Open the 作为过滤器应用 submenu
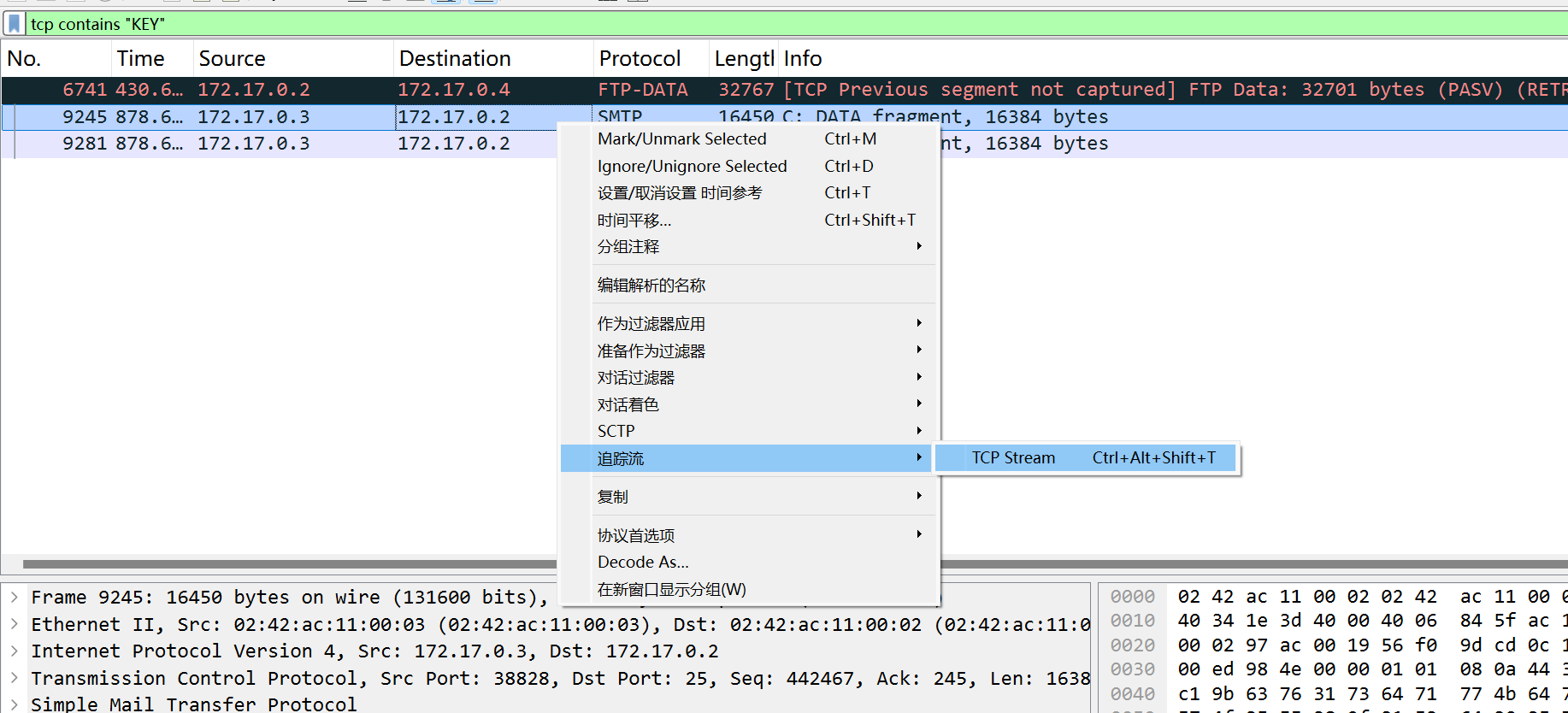The image size is (1568, 713). [x=651, y=323]
